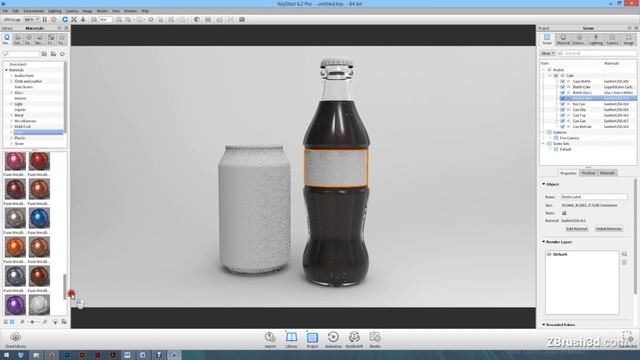Image resolution: width=640 pixels, height=360 pixels.
Task: Open the CPU Usage percentage dropdown
Action: pyautogui.click(x=31, y=19)
